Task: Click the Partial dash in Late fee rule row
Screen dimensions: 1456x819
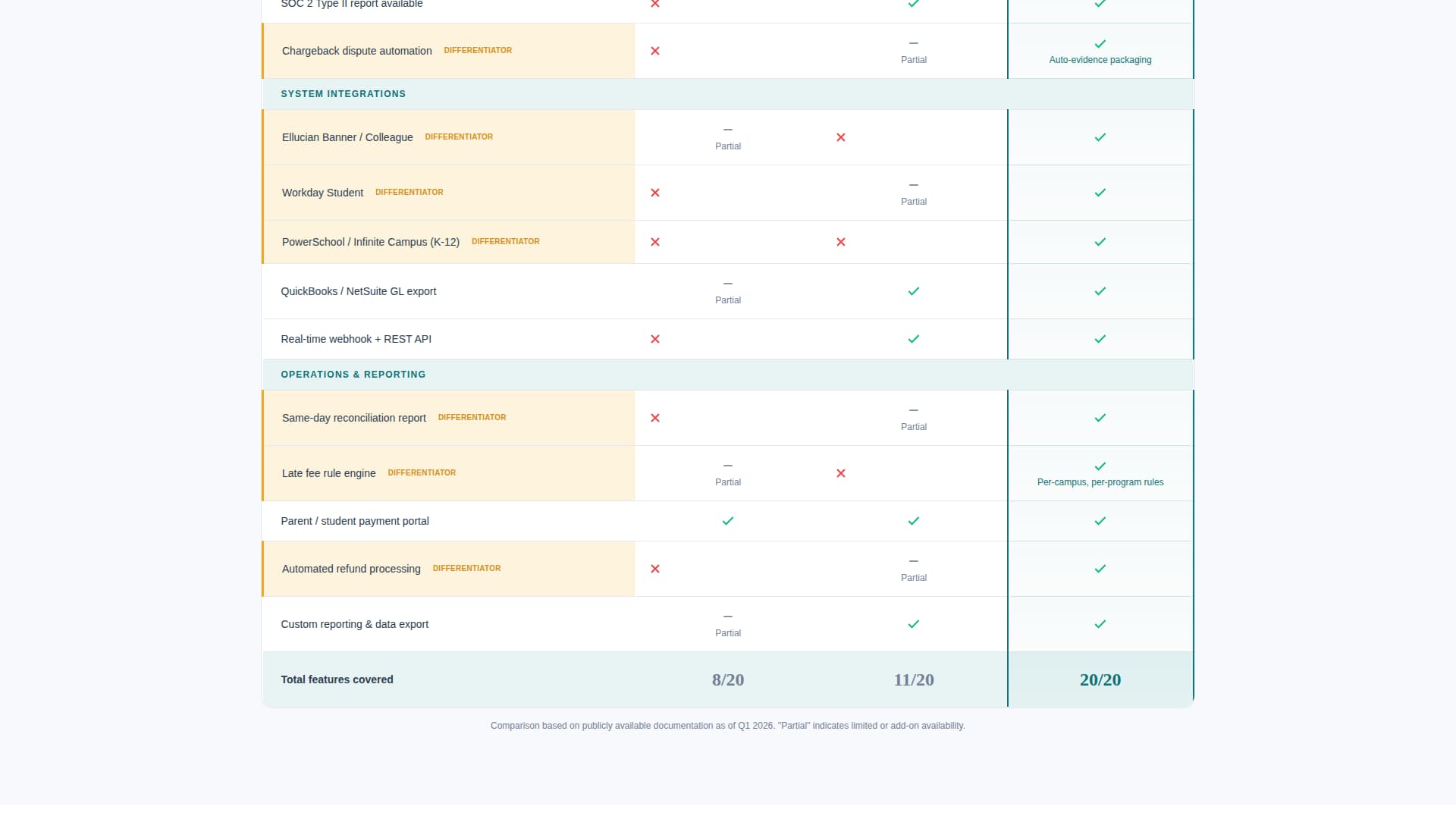Action: [728, 466]
